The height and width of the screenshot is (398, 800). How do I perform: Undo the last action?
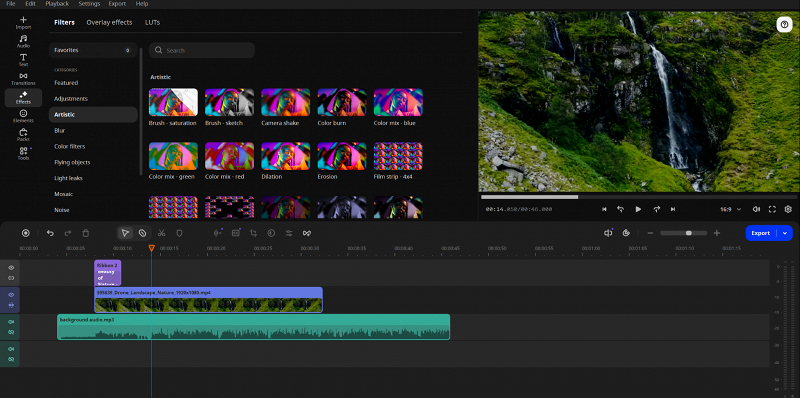click(50, 233)
